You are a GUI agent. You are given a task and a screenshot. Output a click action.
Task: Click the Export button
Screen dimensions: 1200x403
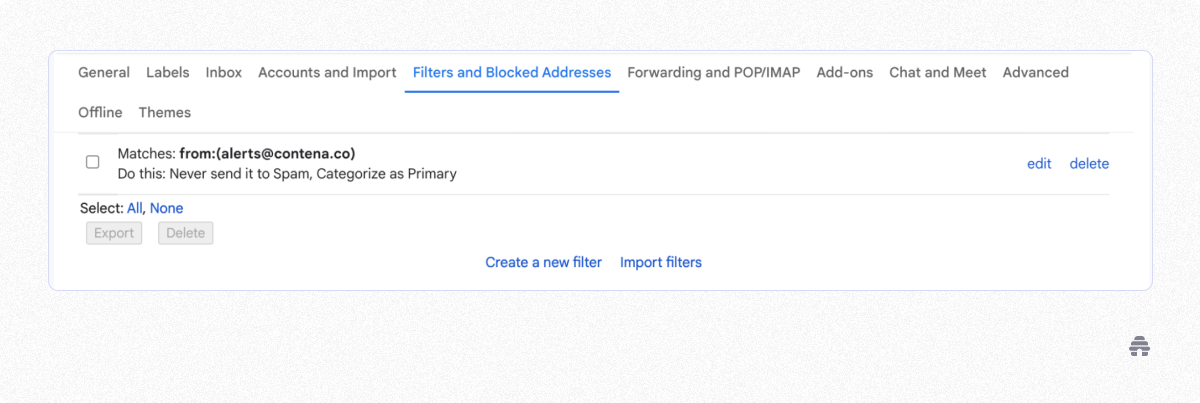tap(114, 233)
